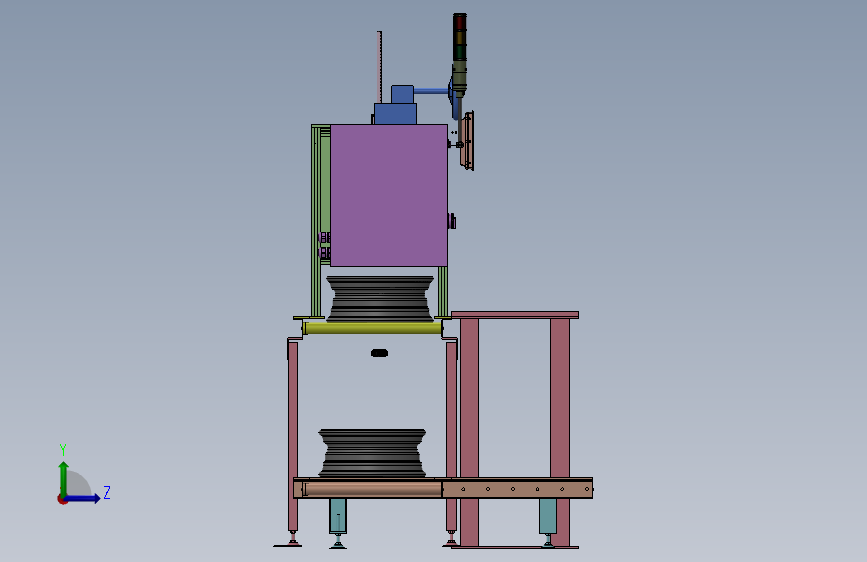Click the green Y axis arrow of triad

[64, 478]
